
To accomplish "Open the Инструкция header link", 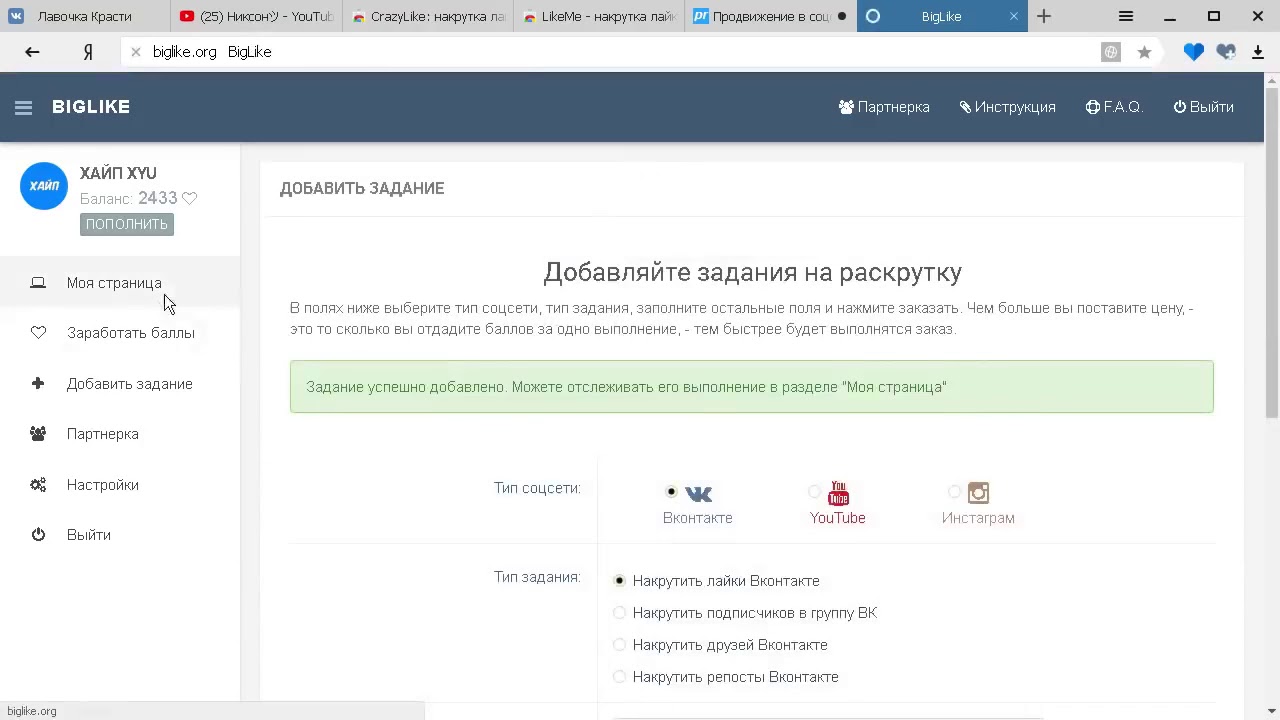I will (1008, 107).
